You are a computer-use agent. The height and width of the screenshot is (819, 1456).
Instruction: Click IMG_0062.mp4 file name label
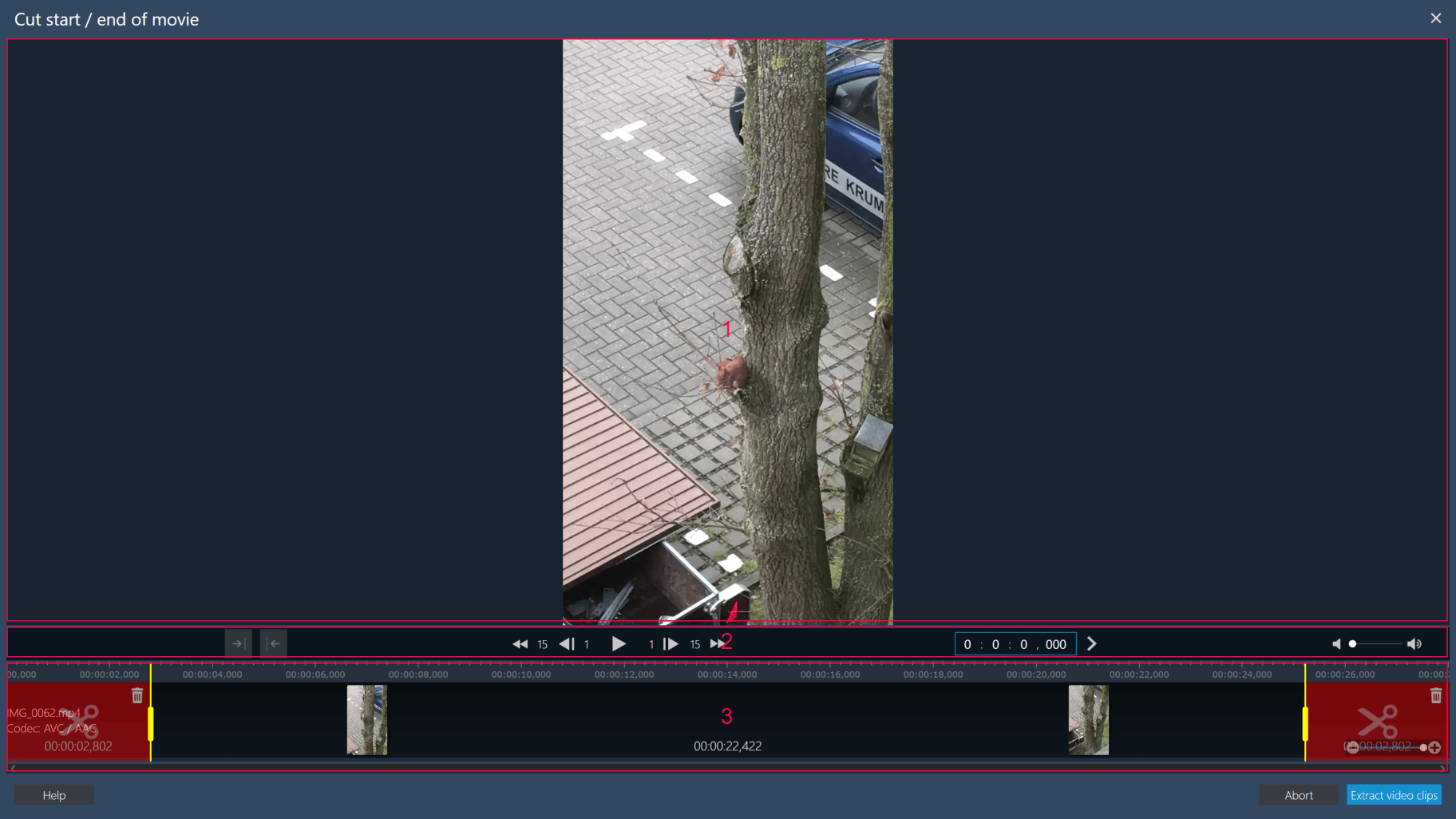pyautogui.click(x=43, y=713)
